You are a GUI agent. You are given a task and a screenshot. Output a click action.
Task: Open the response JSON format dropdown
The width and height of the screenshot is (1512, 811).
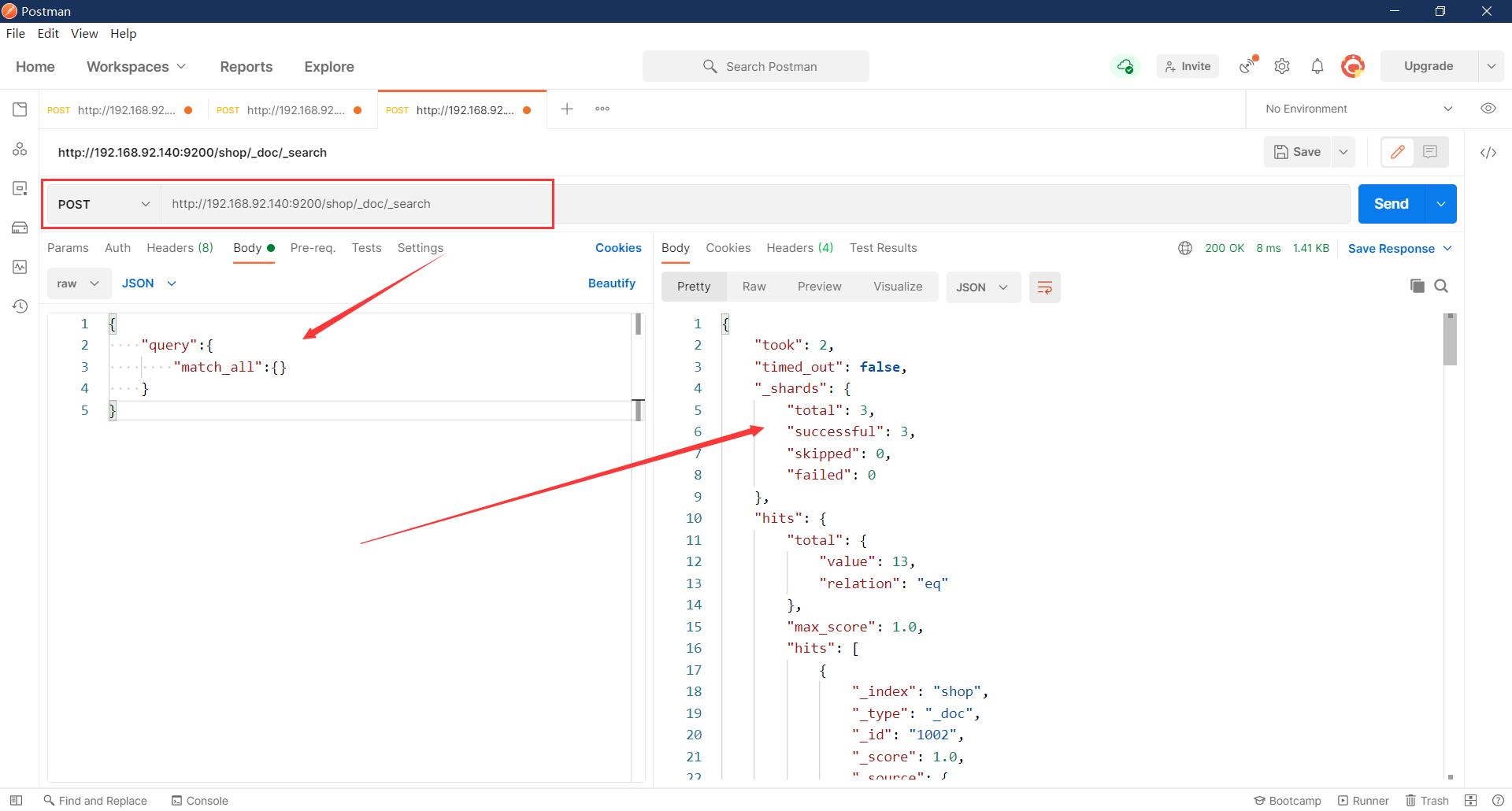pyautogui.click(x=983, y=287)
